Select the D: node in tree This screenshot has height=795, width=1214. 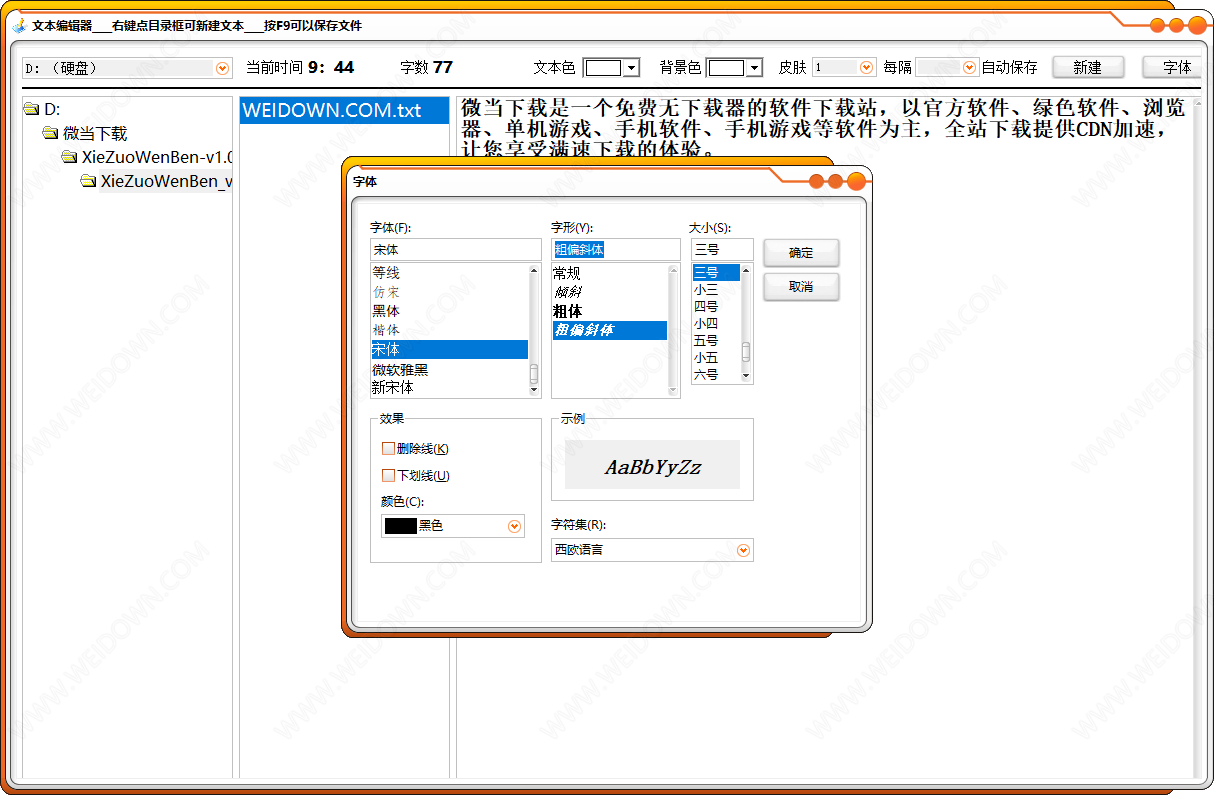[x=52, y=109]
